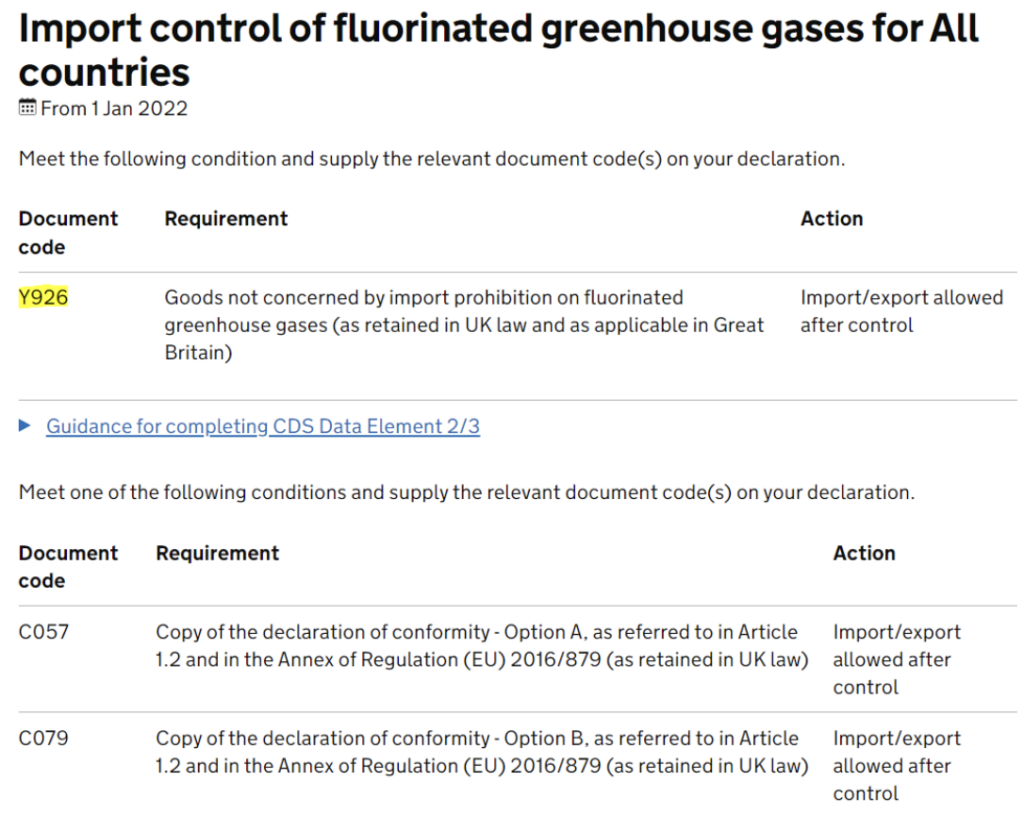Click the Option A declaration of conformity description
The width and height of the screenshot is (1024, 815).
click(482, 646)
